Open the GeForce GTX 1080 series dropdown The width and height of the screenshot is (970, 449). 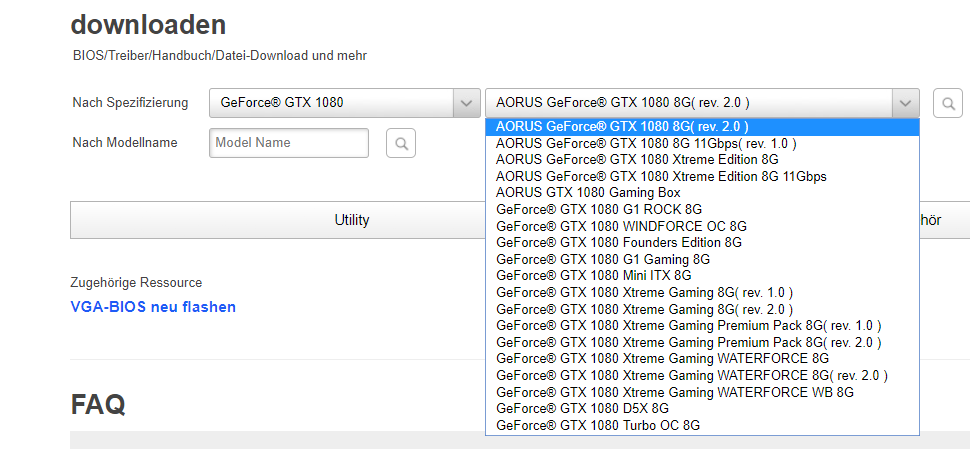click(345, 103)
